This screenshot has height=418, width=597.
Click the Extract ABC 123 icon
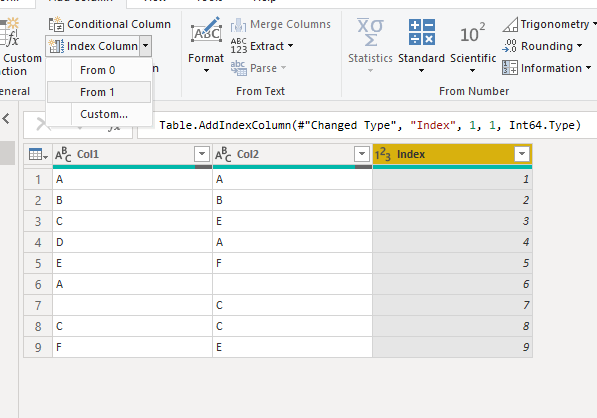pyautogui.click(x=238, y=46)
